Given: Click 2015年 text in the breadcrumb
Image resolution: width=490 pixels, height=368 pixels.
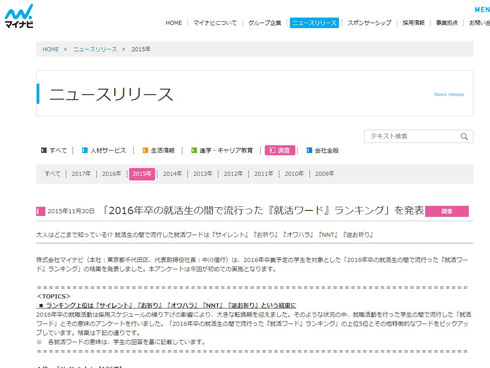Looking at the screenshot, I should pos(141,49).
